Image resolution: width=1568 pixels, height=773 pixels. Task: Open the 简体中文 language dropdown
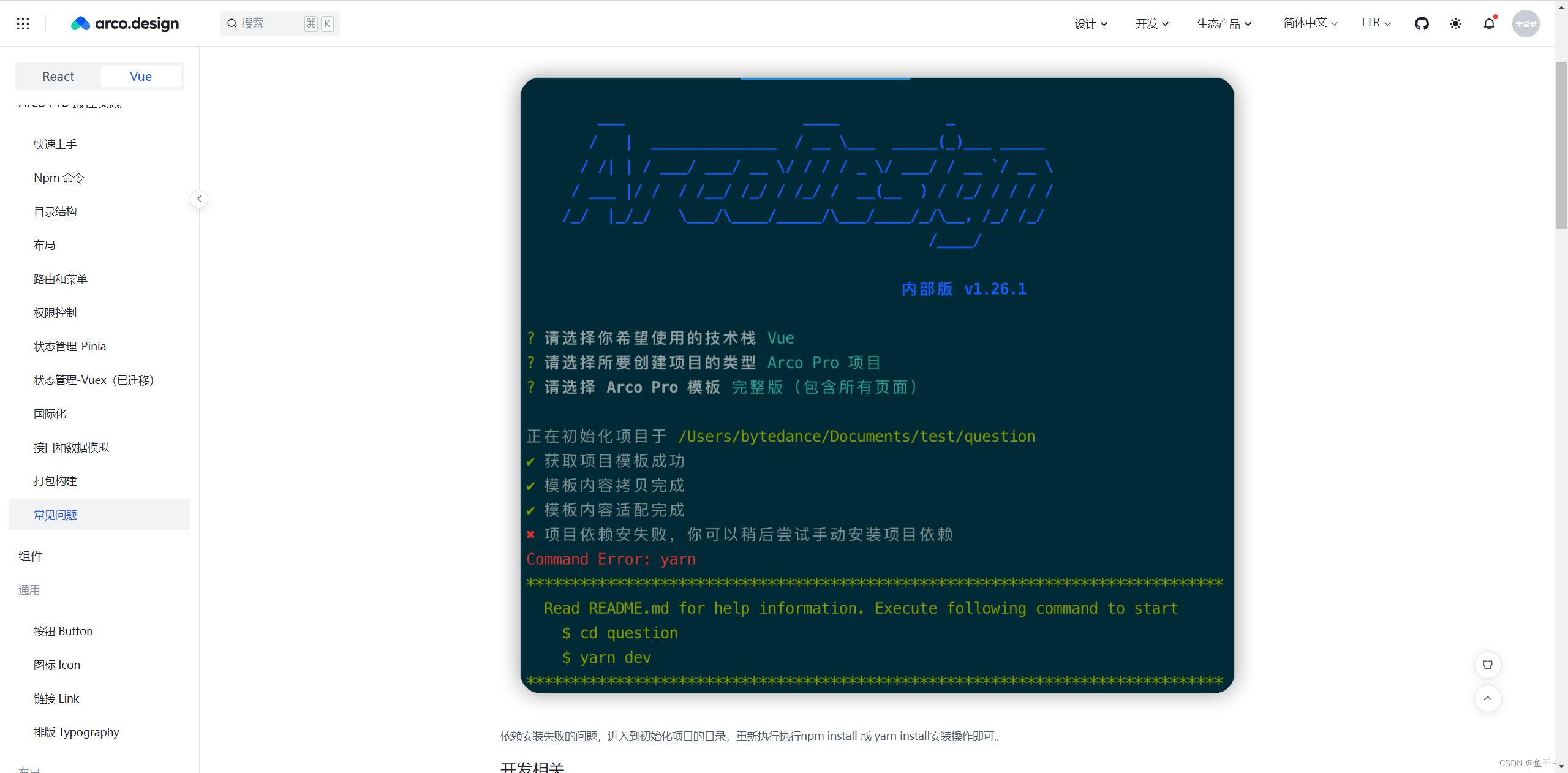coord(1310,23)
